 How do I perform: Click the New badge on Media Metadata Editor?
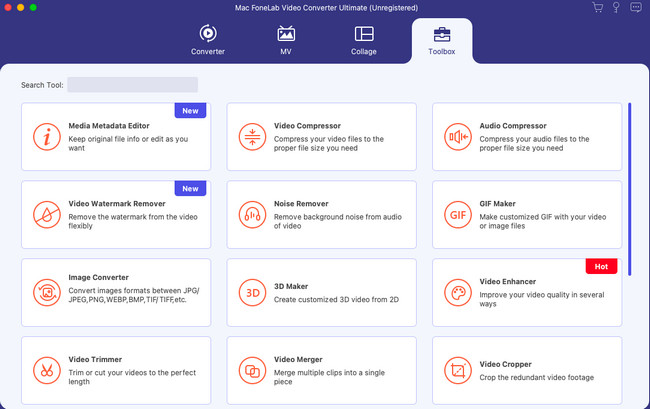[190, 111]
